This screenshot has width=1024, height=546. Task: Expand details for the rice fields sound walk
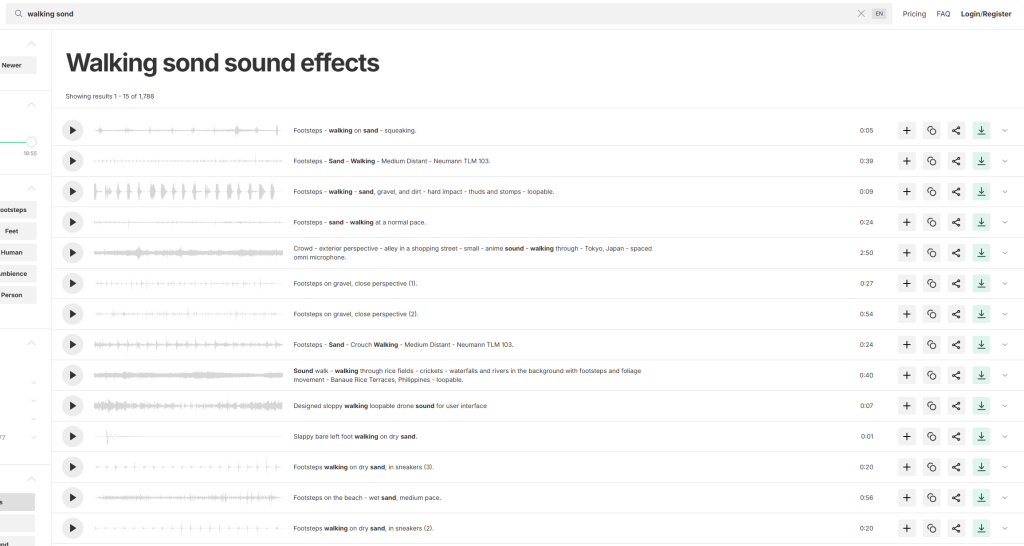[x=1005, y=375]
